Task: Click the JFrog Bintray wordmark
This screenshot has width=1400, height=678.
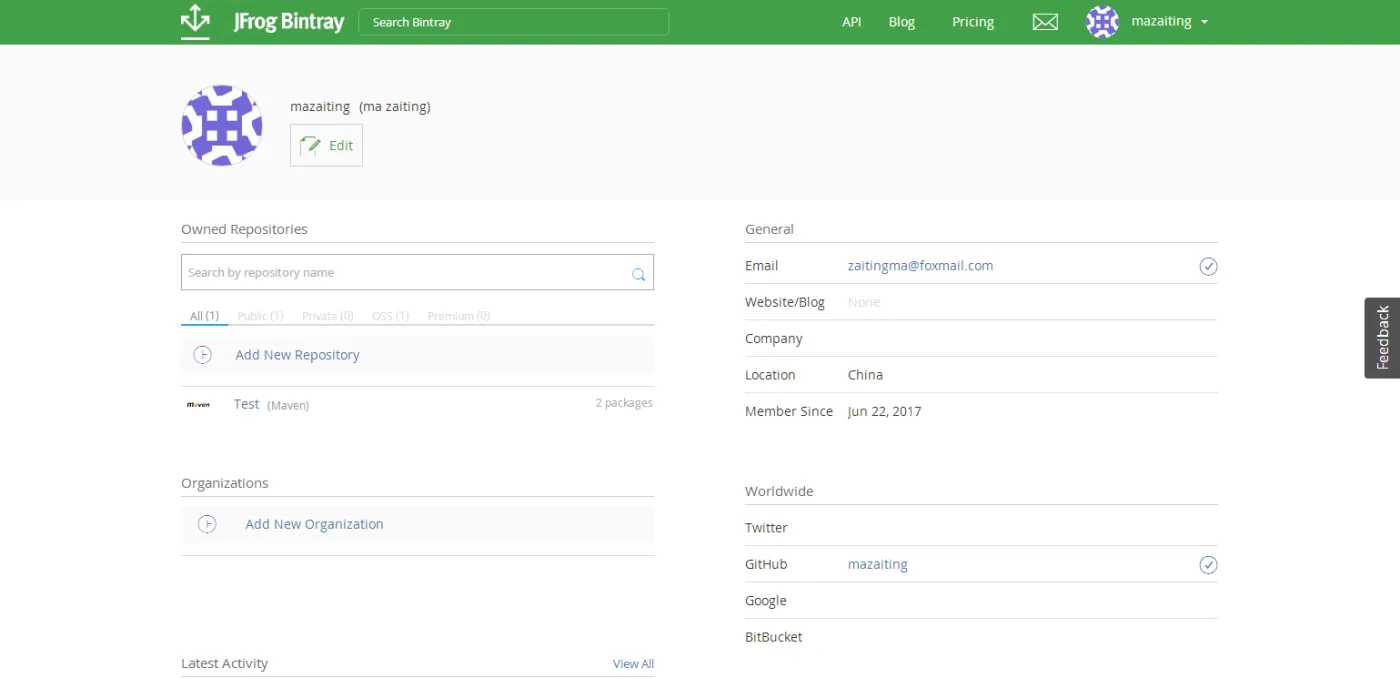Action: [289, 22]
